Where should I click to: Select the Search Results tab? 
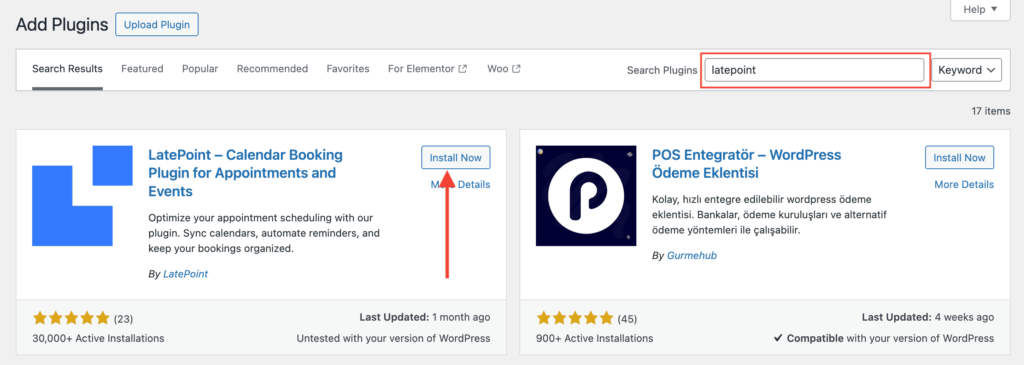[67, 69]
